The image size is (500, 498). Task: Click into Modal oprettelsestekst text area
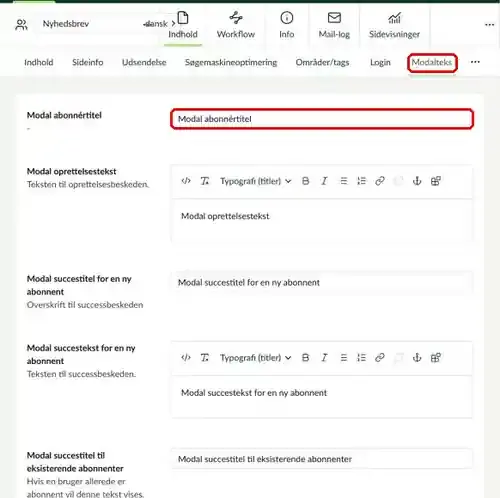coord(322,220)
